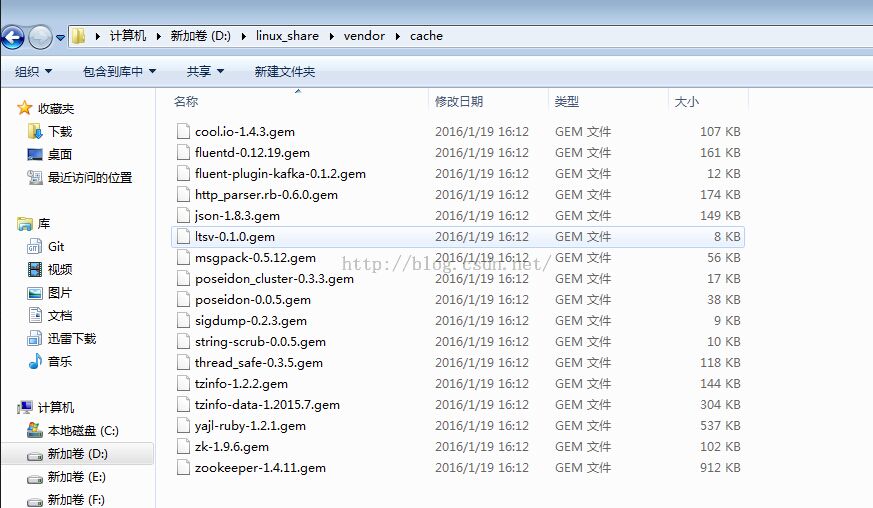Open the 包含到库中 menu
The width and height of the screenshot is (873, 508).
(x=119, y=71)
